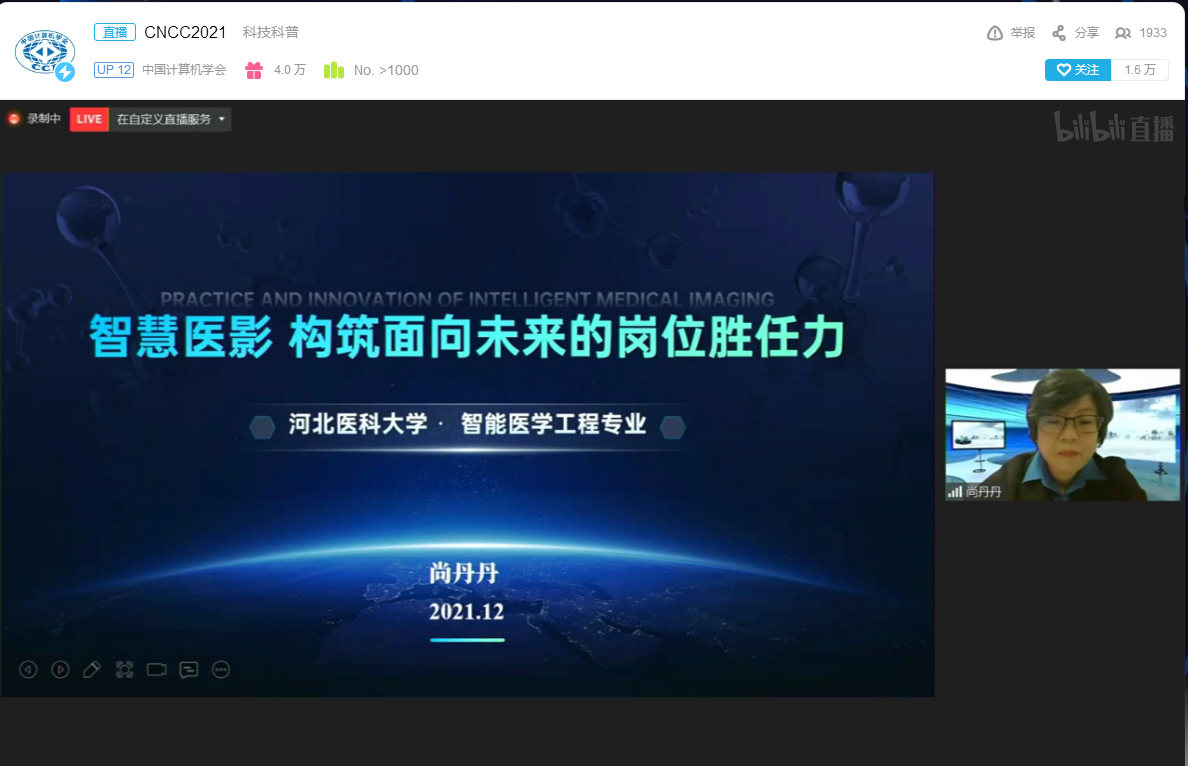Viewport: 1188px width, 766px height.
Task: Toggle the subtitles icon in slide toolbar
Action: tap(189, 670)
